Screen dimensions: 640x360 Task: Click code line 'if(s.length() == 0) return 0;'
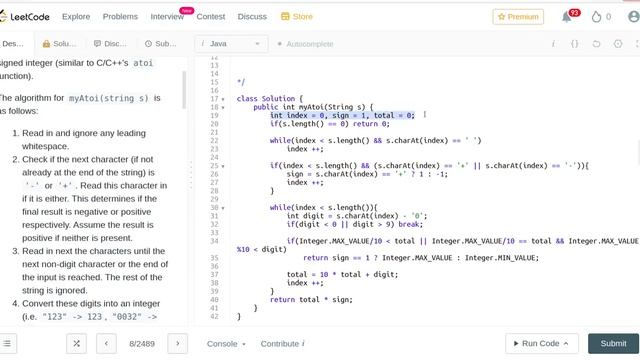pos(330,124)
